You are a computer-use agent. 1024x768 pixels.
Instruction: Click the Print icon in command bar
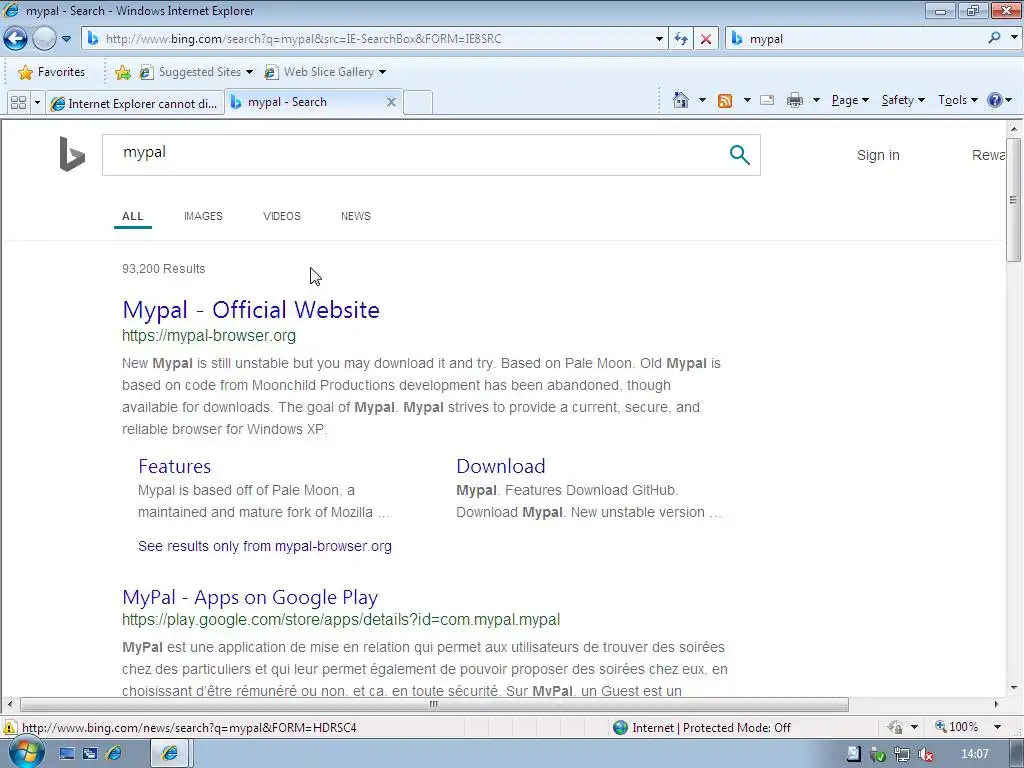[x=795, y=100]
